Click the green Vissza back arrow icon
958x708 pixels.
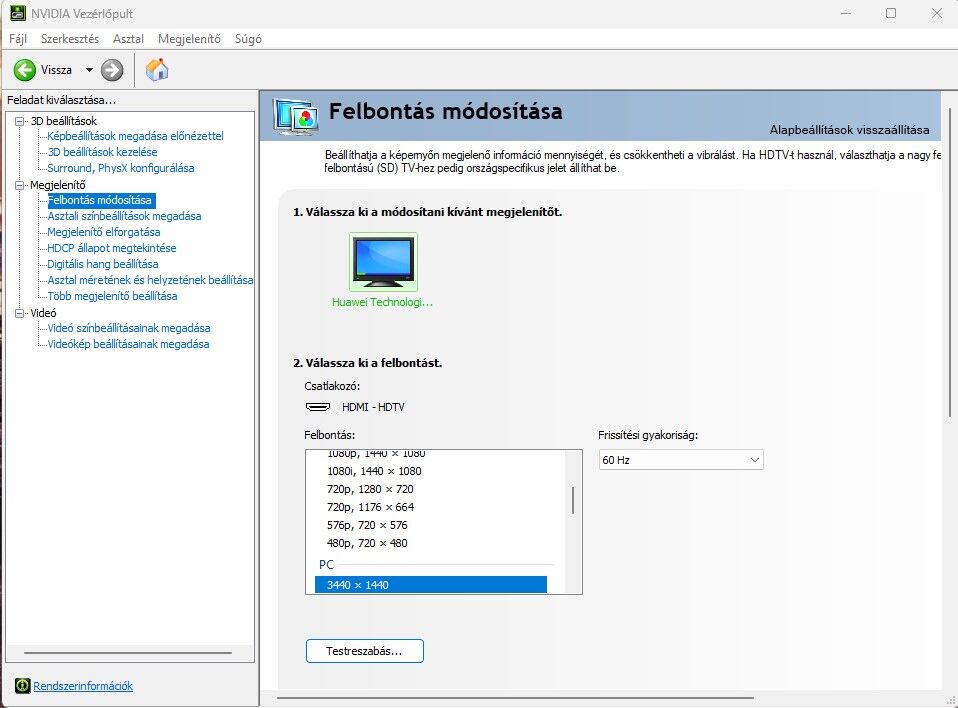tap(25, 70)
